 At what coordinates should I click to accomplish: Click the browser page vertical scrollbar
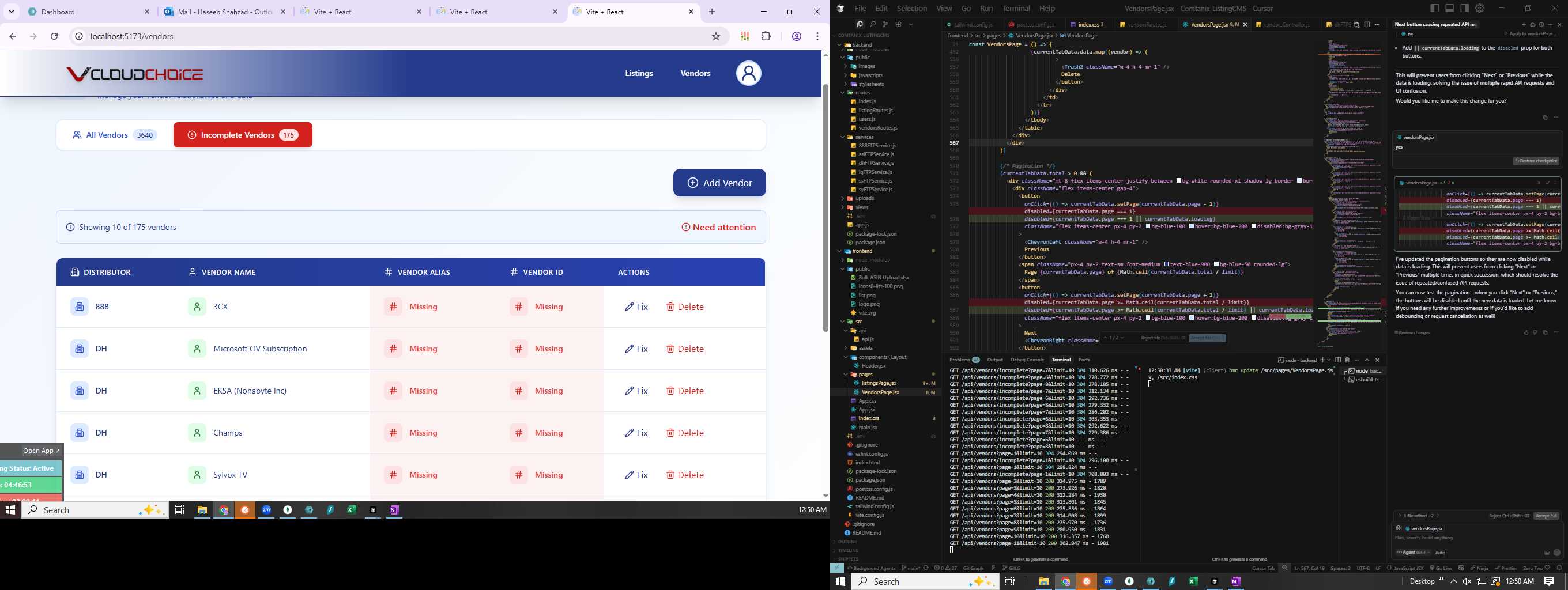826,207
